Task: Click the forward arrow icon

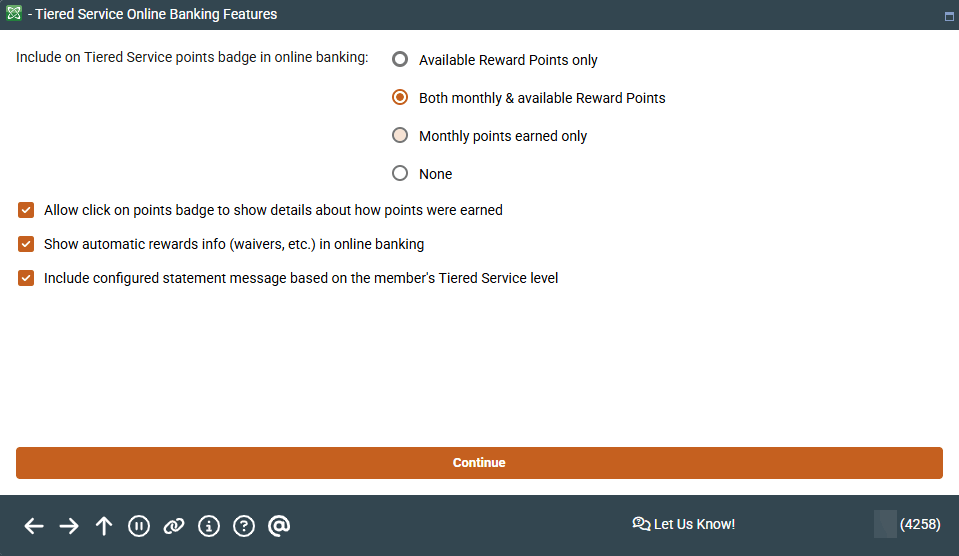Action: (x=69, y=526)
